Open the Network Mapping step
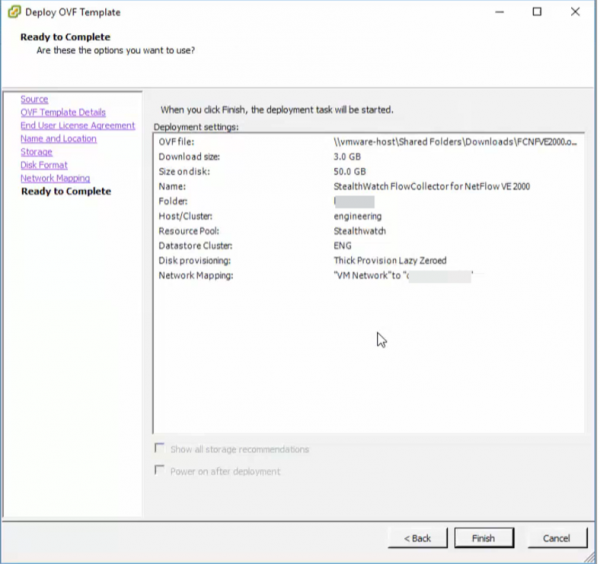The height and width of the screenshot is (564, 600). (x=55, y=178)
